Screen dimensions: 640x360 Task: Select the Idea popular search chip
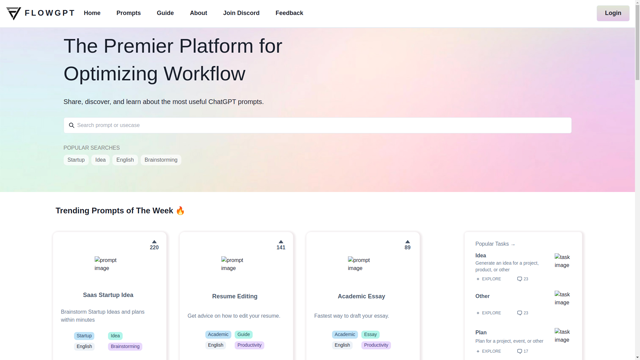point(100,160)
